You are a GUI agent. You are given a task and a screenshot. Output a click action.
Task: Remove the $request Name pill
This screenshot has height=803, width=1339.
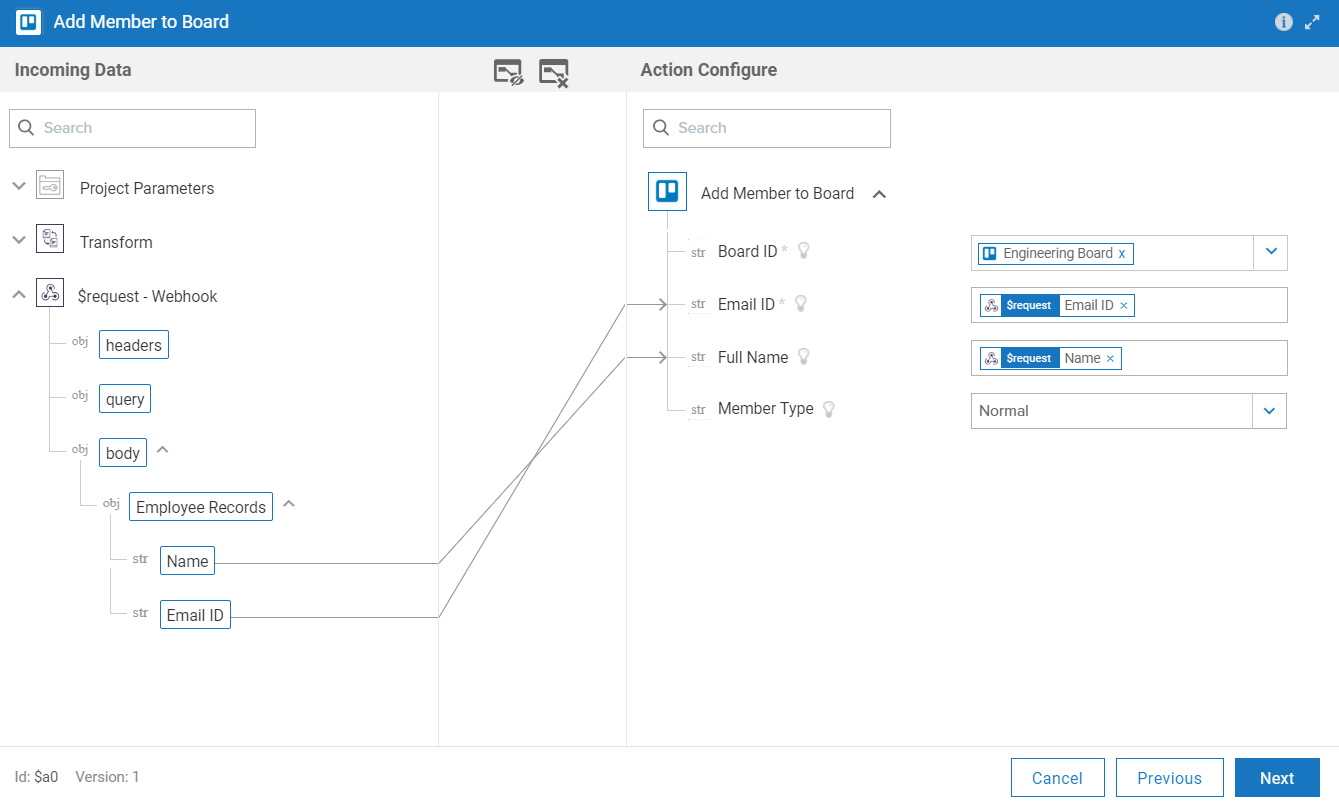(1110, 359)
